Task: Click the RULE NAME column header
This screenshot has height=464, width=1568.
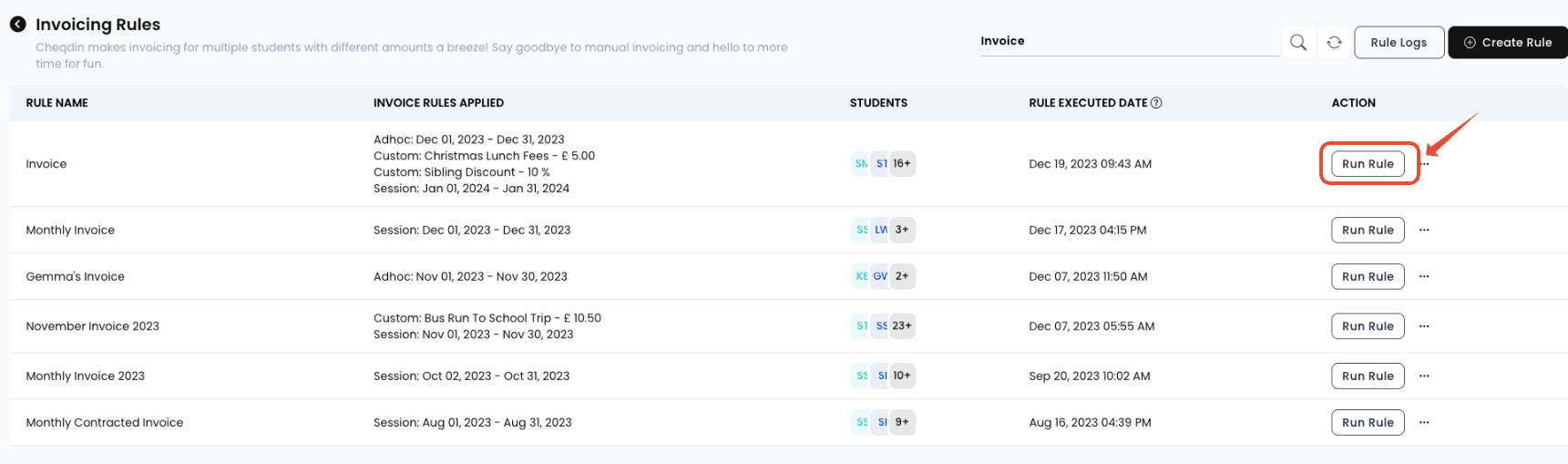Action: (x=56, y=103)
